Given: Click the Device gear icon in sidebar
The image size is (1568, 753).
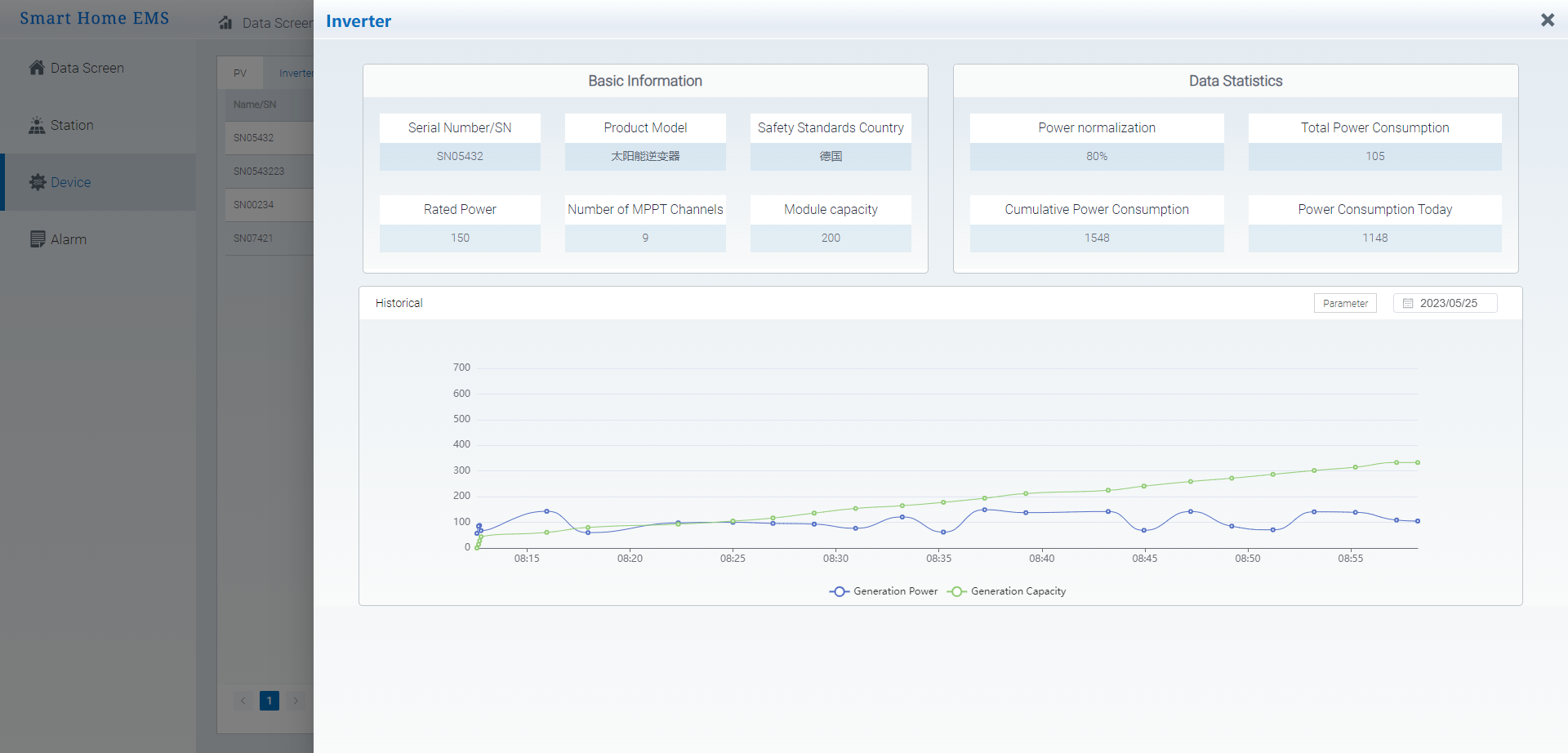Looking at the screenshot, I should (38, 182).
